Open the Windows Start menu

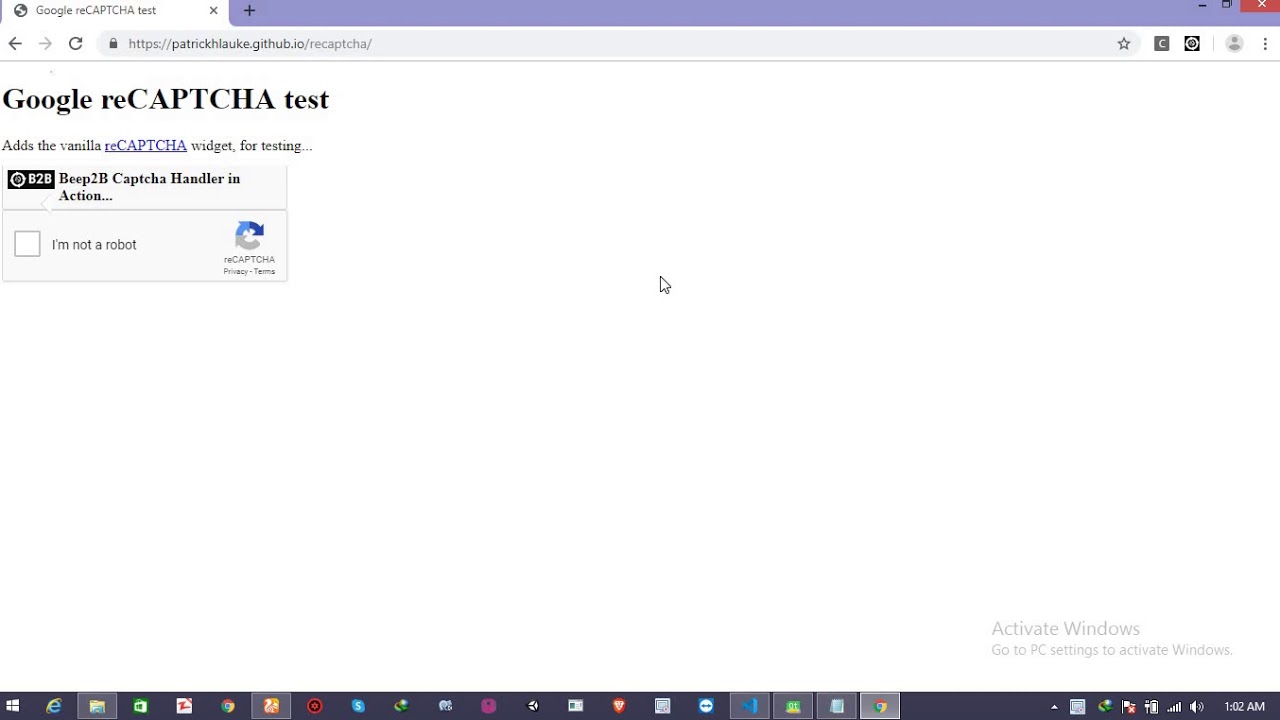(x=13, y=706)
